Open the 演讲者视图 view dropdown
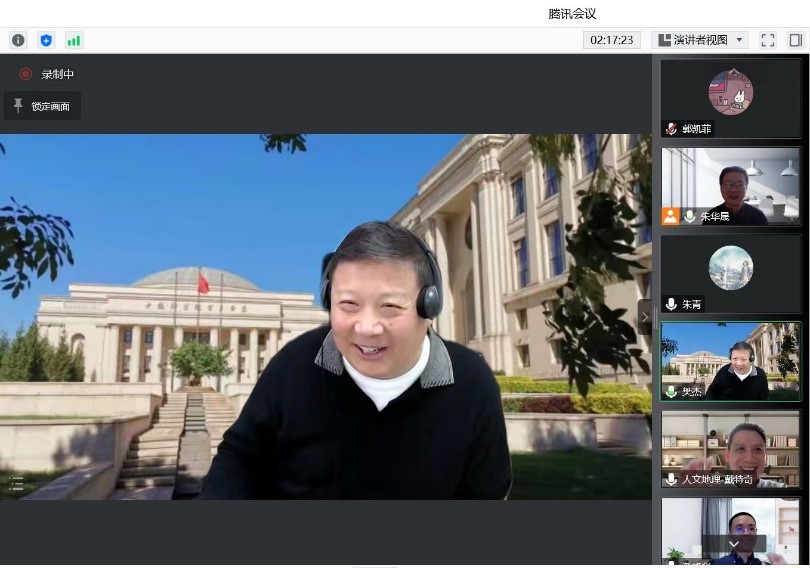The height and width of the screenshot is (568, 810). [x=699, y=40]
